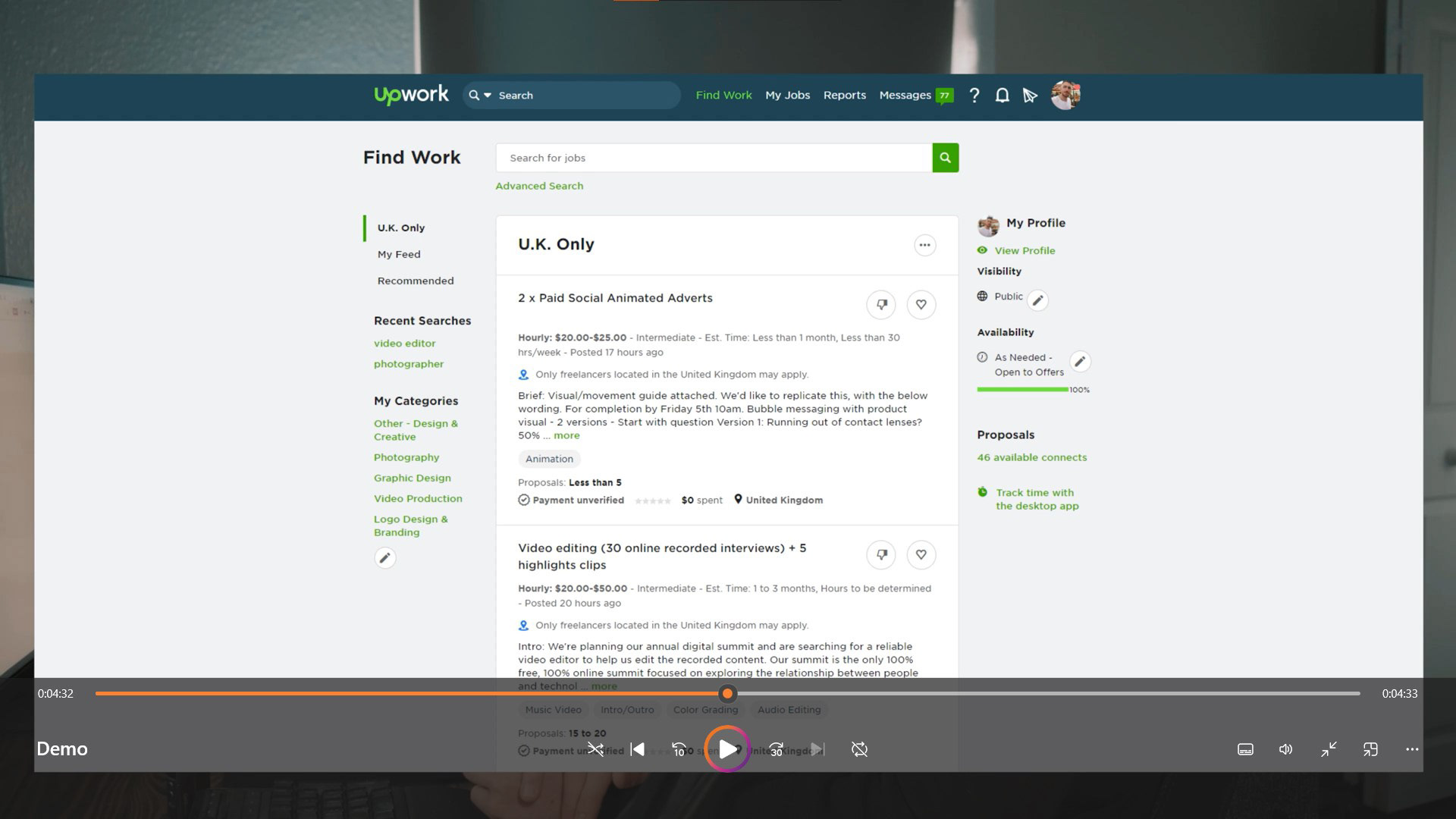
Task: Edit profile visibility with the pencil icon
Action: click(x=1037, y=300)
